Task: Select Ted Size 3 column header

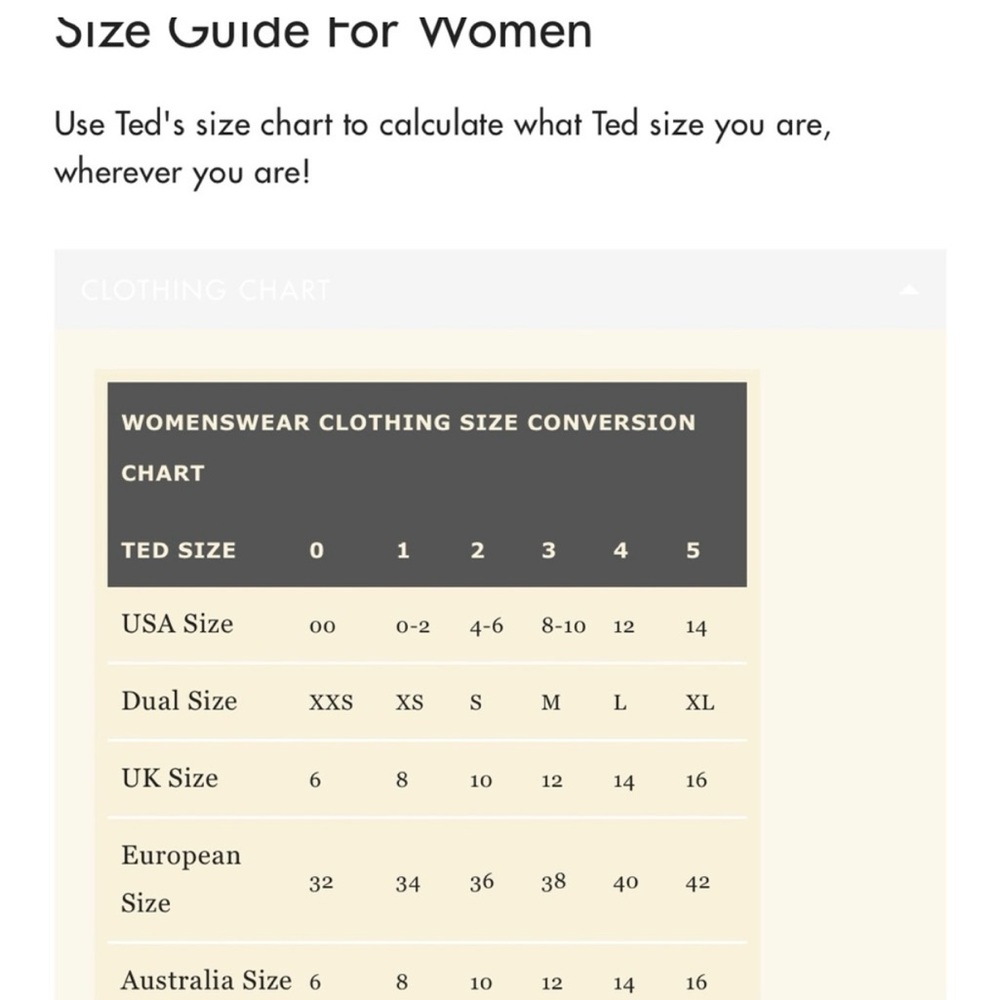Action: [548, 550]
